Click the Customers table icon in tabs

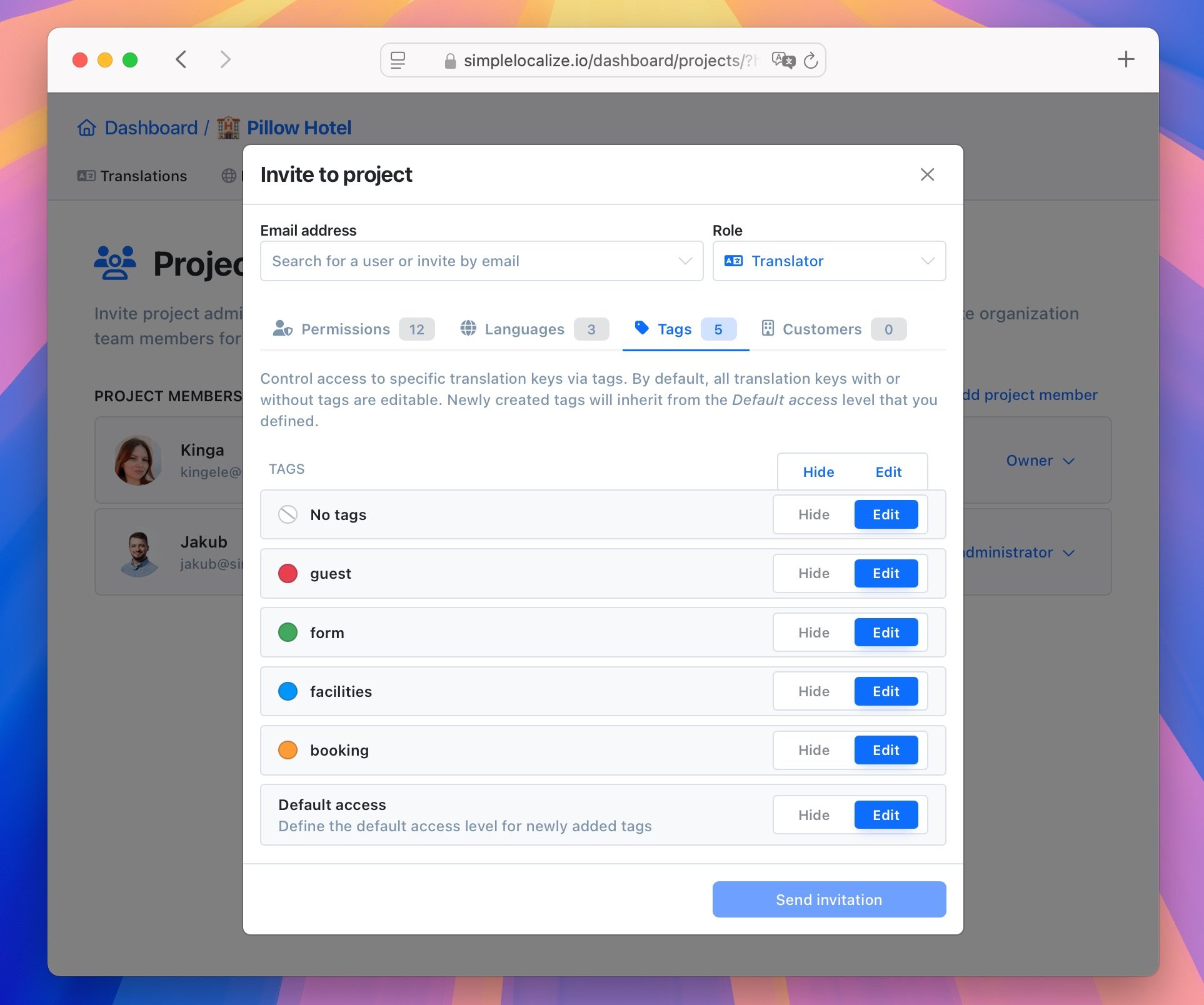[x=767, y=328]
